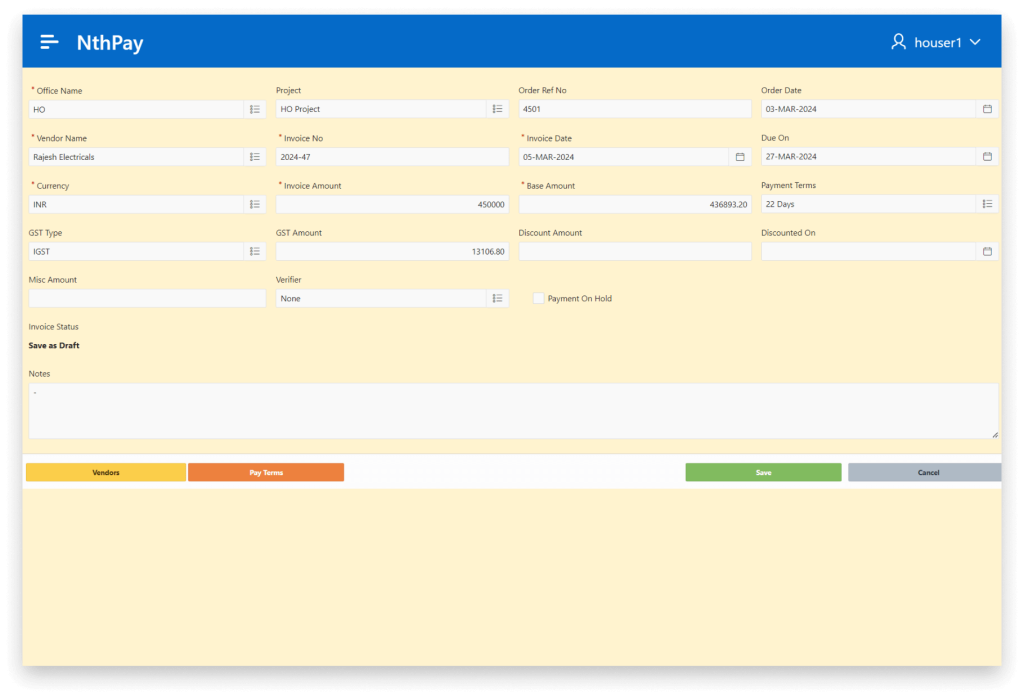Expand the houser1 account dropdown arrow
The width and height of the screenshot is (1024, 697).
click(975, 42)
